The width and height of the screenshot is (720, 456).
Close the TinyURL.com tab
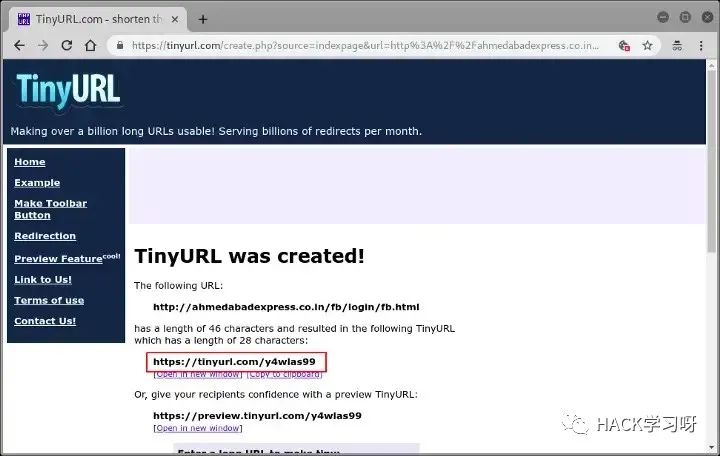point(176,19)
